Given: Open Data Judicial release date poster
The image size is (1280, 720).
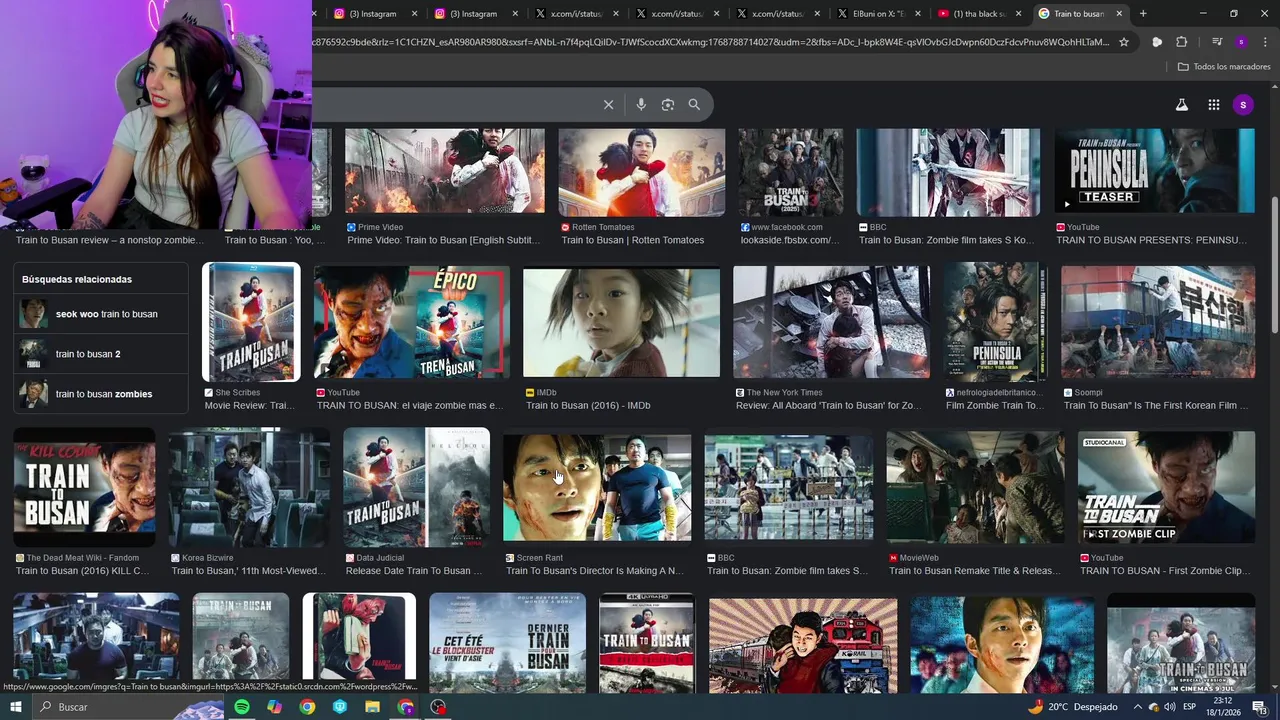Looking at the screenshot, I should click(416, 486).
